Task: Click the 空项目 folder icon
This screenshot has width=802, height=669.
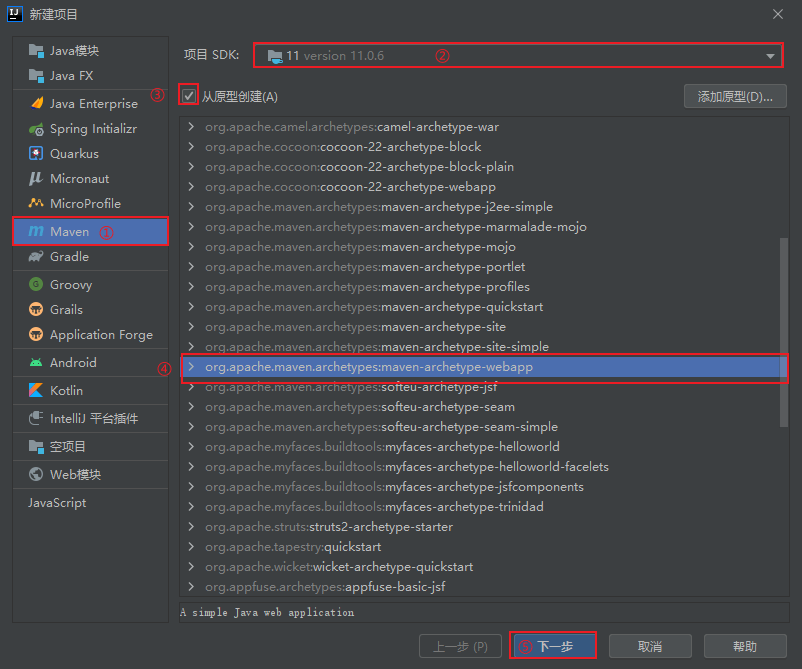Action: (36, 447)
